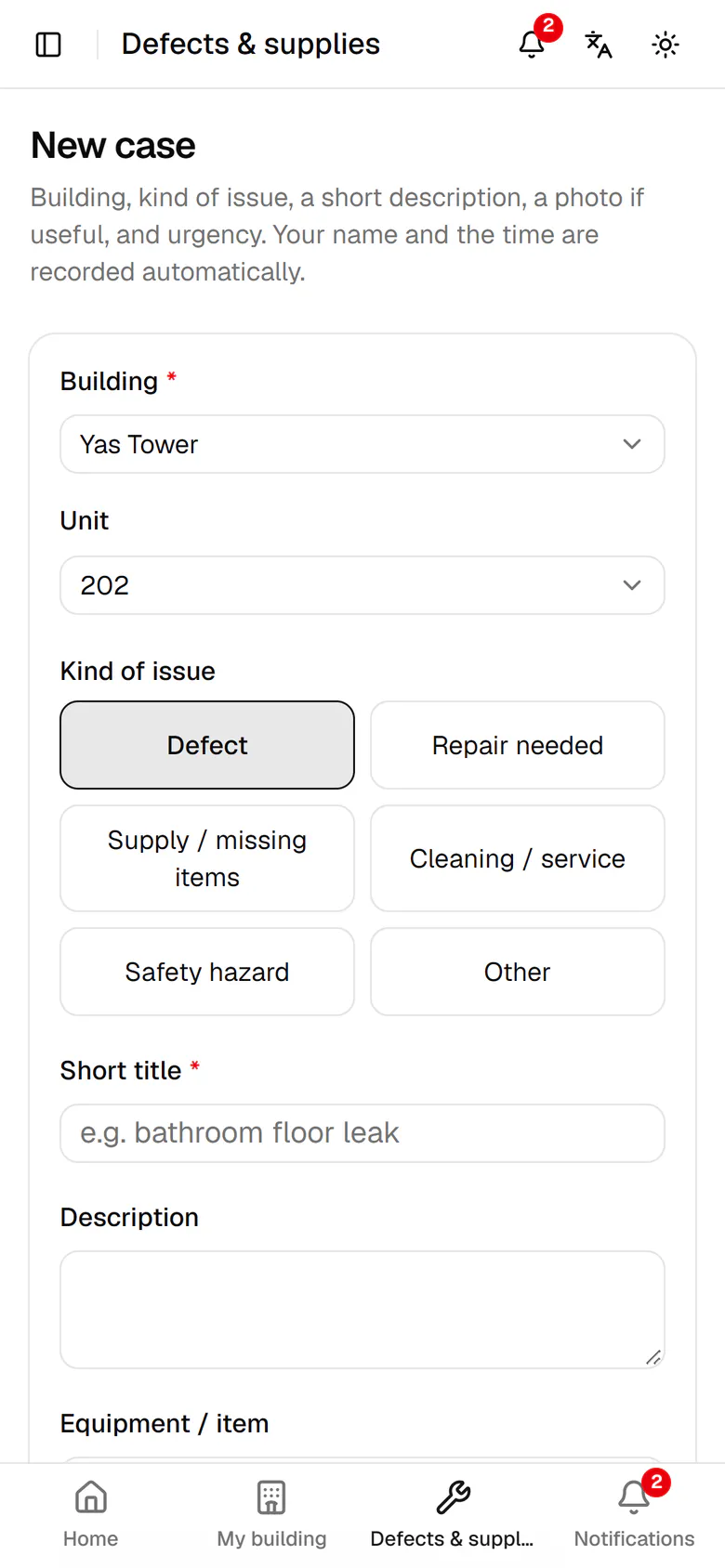Switch theme with the sun icon
The height and width of the screenshot is (1568, 725).
click(x=666, y=45)
